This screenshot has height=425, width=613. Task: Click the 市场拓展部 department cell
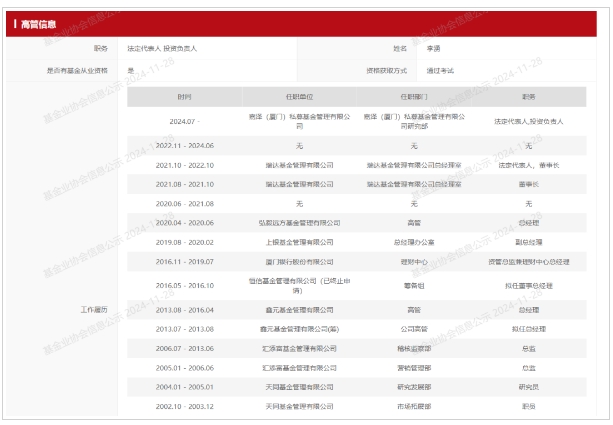pyautogui.click(x=414, y=407)
